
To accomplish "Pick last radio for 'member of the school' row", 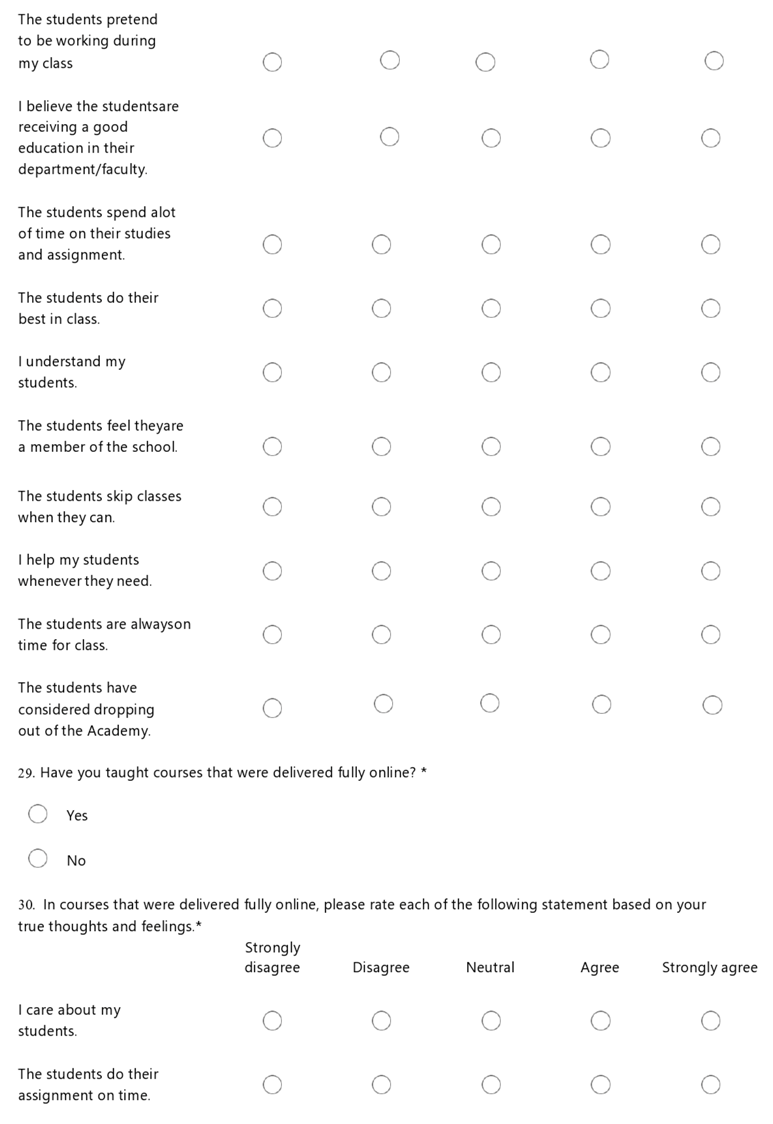I will point(710,446).
